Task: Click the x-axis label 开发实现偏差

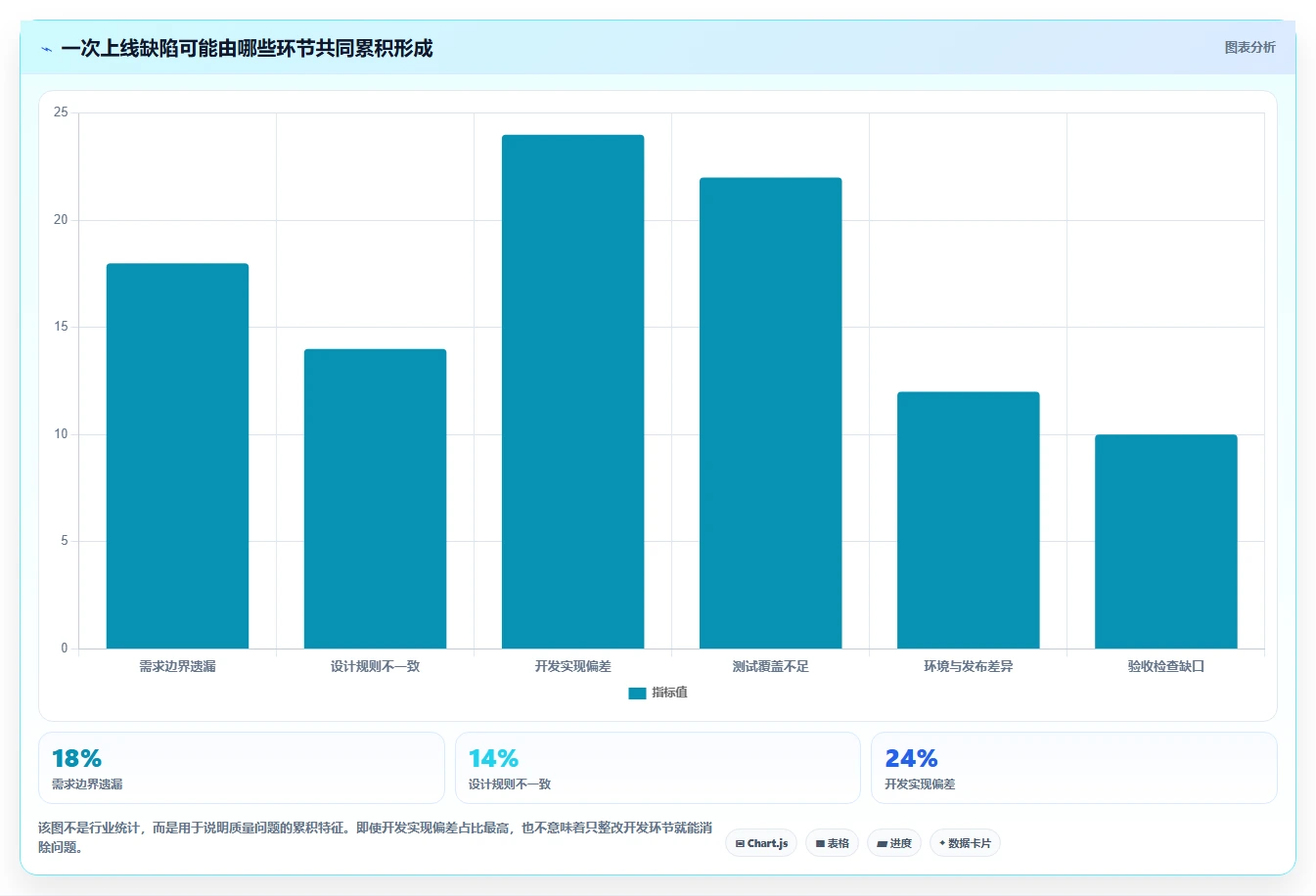Action: tap(572, 666)
